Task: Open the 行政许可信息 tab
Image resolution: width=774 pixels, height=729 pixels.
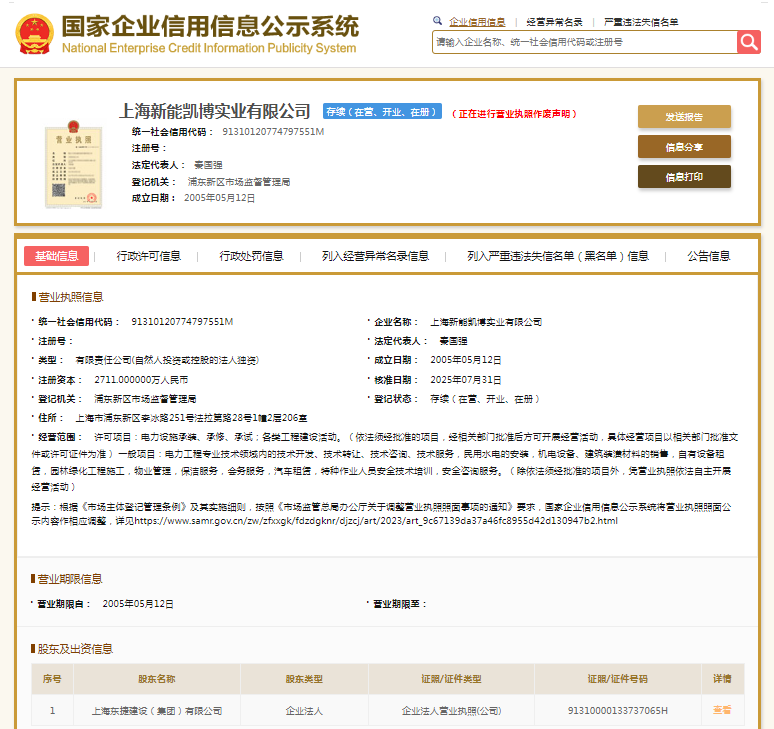Action: (149, 256)
